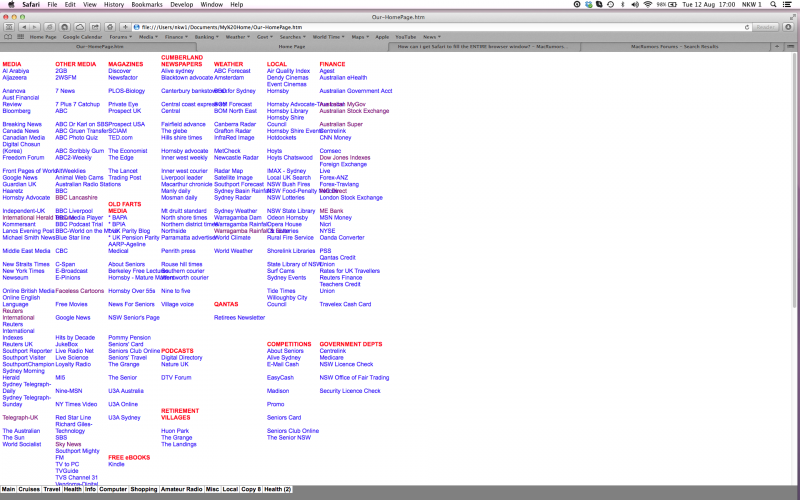Expand the Searches bookmarks dropdown
This screenshot has height=500, width=800.
click(292, 37)
